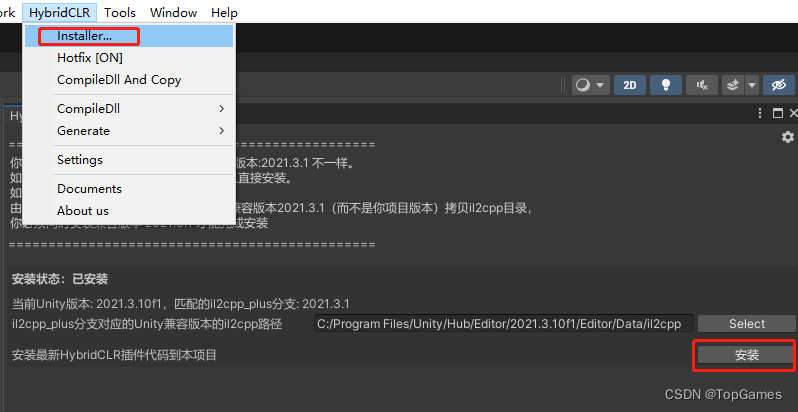Toggle the Hotfix [ON] menu entry

click(x=129, y=58)
